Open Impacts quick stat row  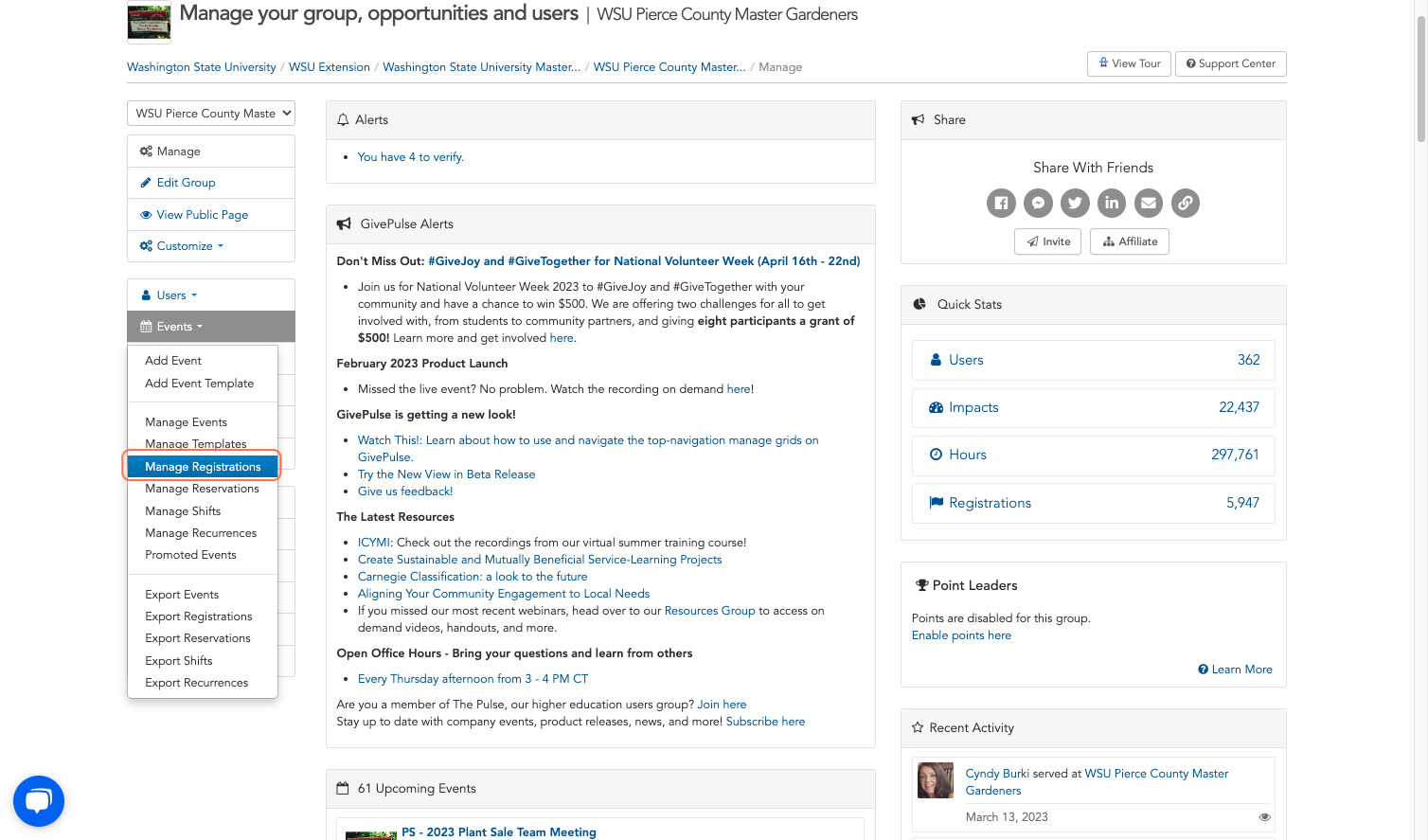[1094, 407]
